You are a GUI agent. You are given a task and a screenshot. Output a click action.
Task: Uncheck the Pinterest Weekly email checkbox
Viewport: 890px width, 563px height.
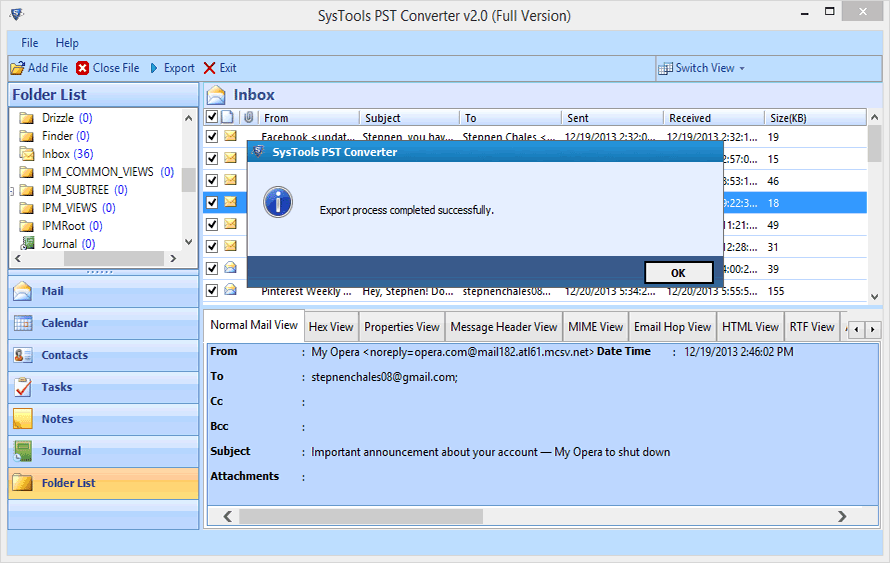(x=212, y=291)
